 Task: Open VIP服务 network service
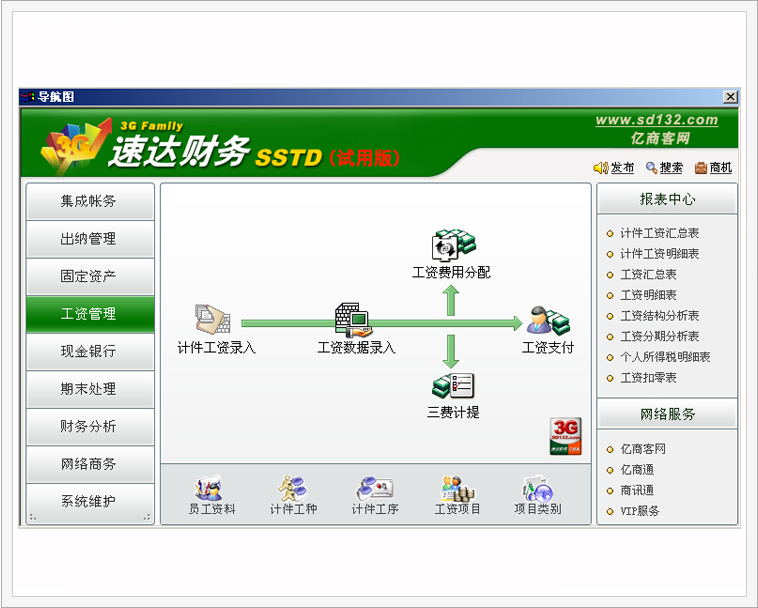(x=640, y=511)
